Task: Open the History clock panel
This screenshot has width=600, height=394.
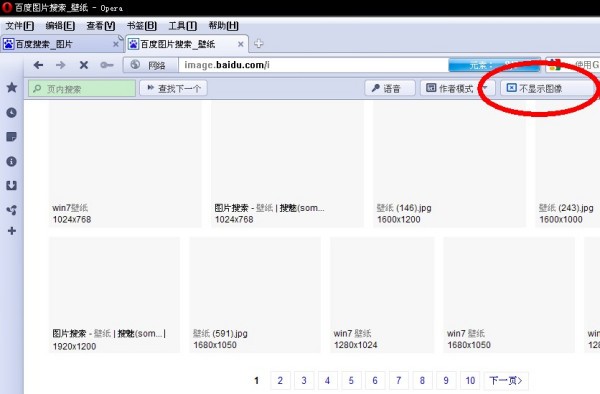Action: coord(11,112)
